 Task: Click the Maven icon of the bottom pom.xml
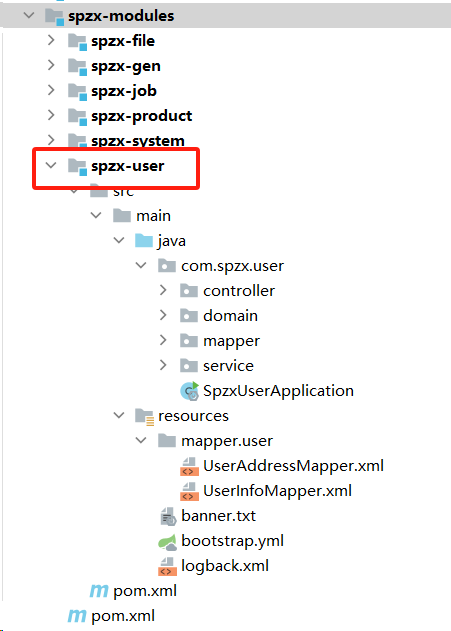point(76,616)
